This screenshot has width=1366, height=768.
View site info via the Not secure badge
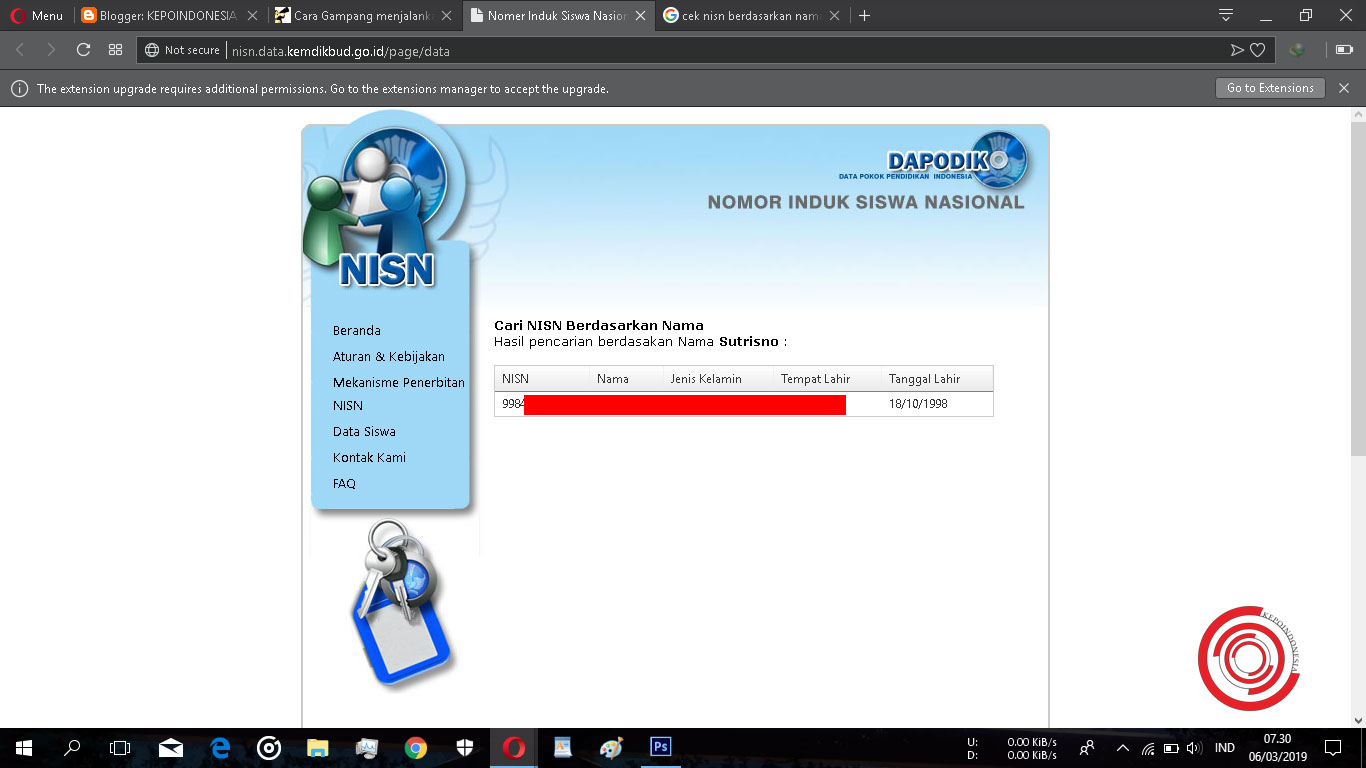point(181,49)
